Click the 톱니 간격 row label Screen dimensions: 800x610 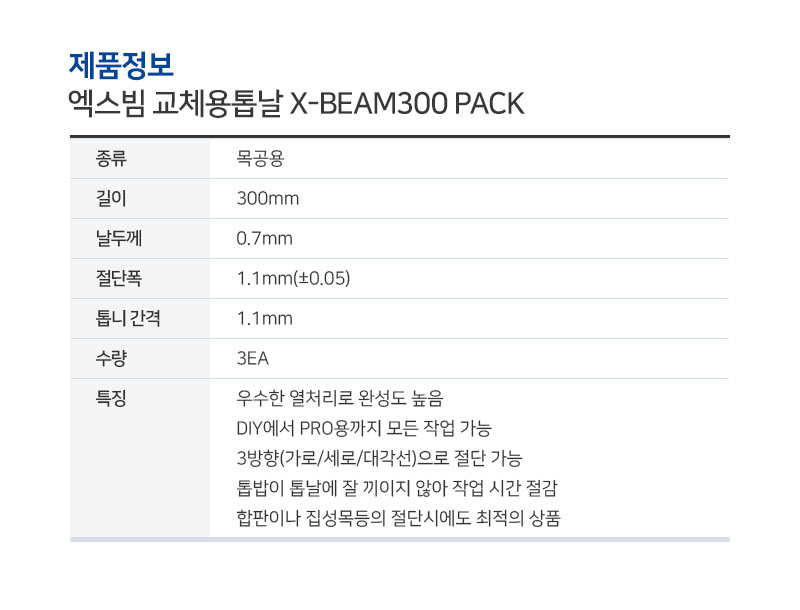tap(128, 318)
